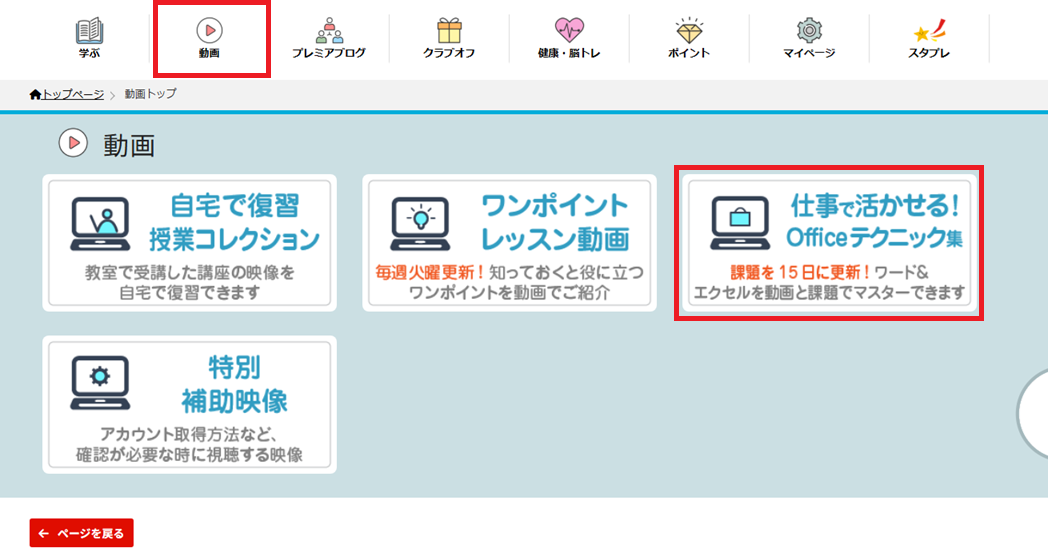Click laptop icon on 自宅で復習 card
1048x556 pixels.
[x=100, y=224]
